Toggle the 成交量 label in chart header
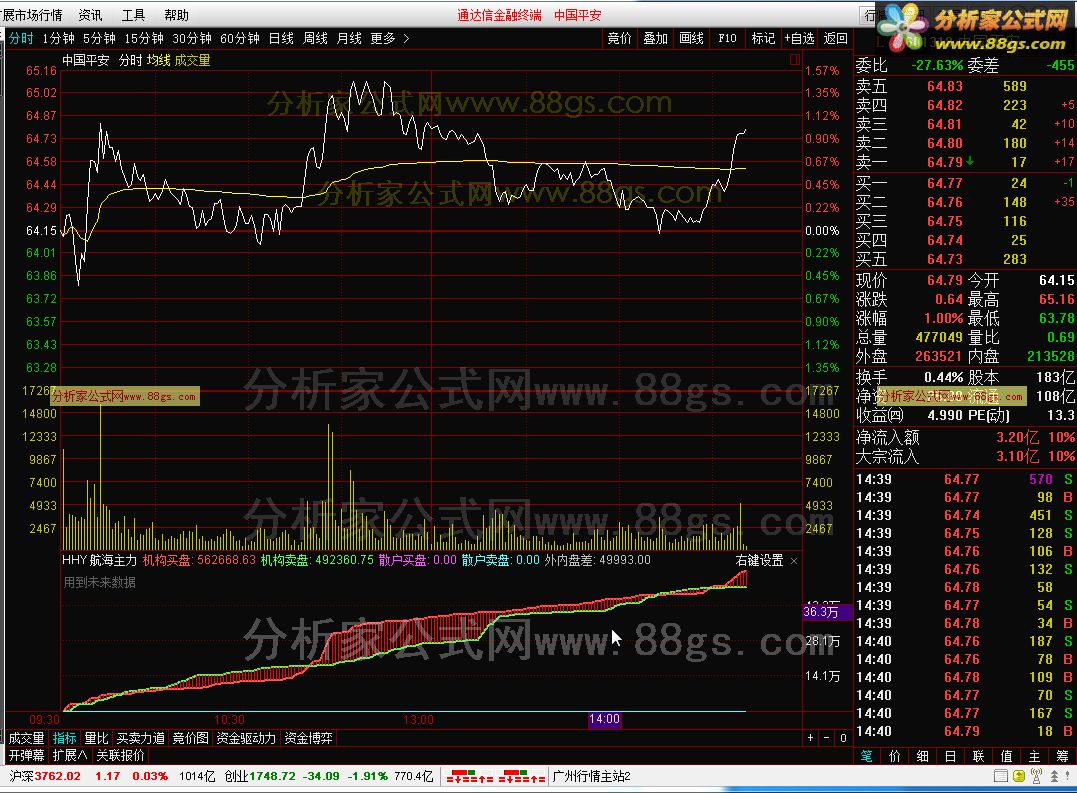 click(192, 60)
